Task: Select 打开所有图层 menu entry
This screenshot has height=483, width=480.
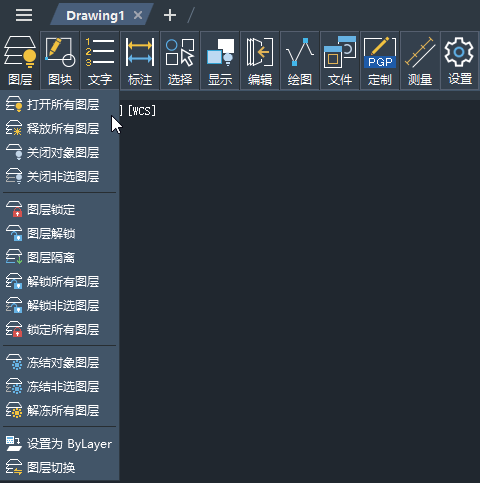Action: click(59, 105)
